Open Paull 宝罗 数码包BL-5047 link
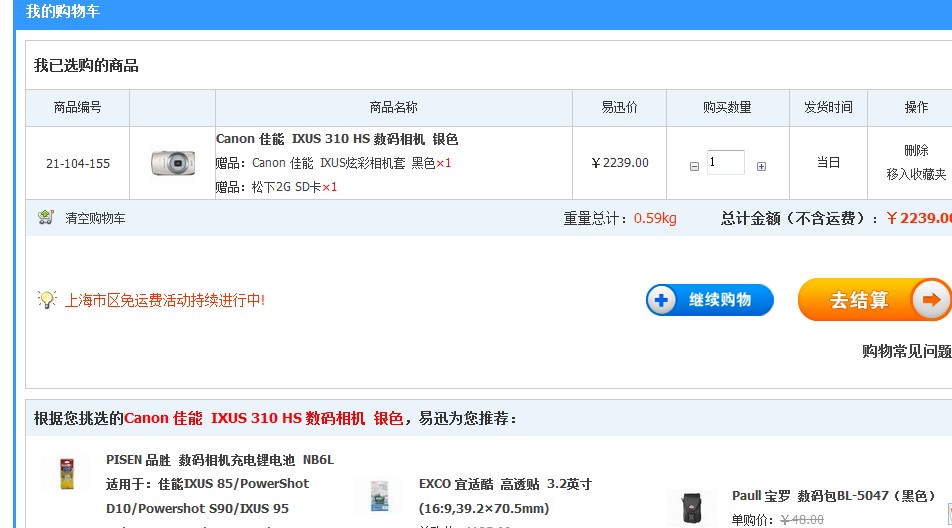This screenshot has width=952, height=528. tap(834, 496)
